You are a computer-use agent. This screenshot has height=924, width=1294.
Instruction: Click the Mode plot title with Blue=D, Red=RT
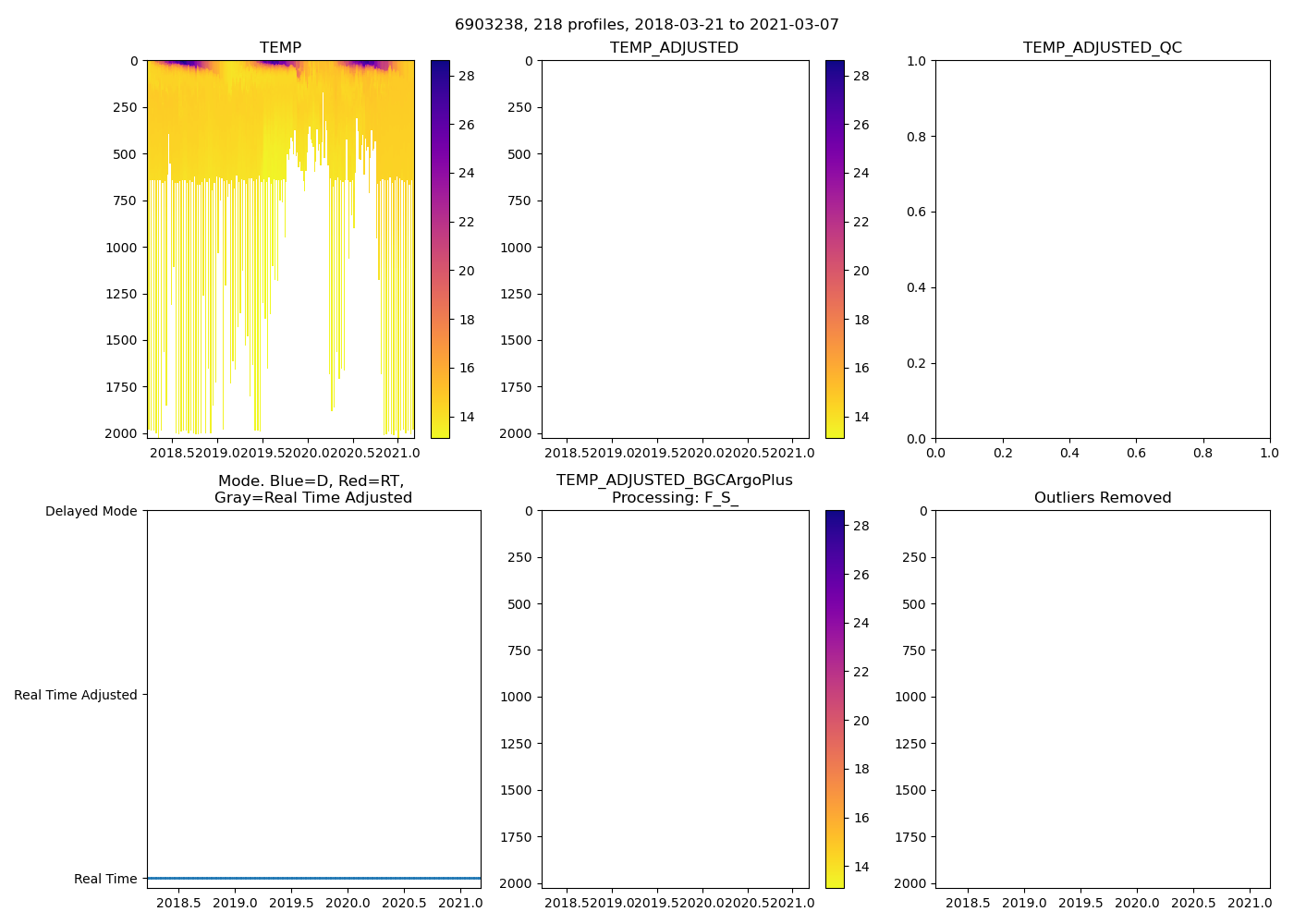coord(312,489)
